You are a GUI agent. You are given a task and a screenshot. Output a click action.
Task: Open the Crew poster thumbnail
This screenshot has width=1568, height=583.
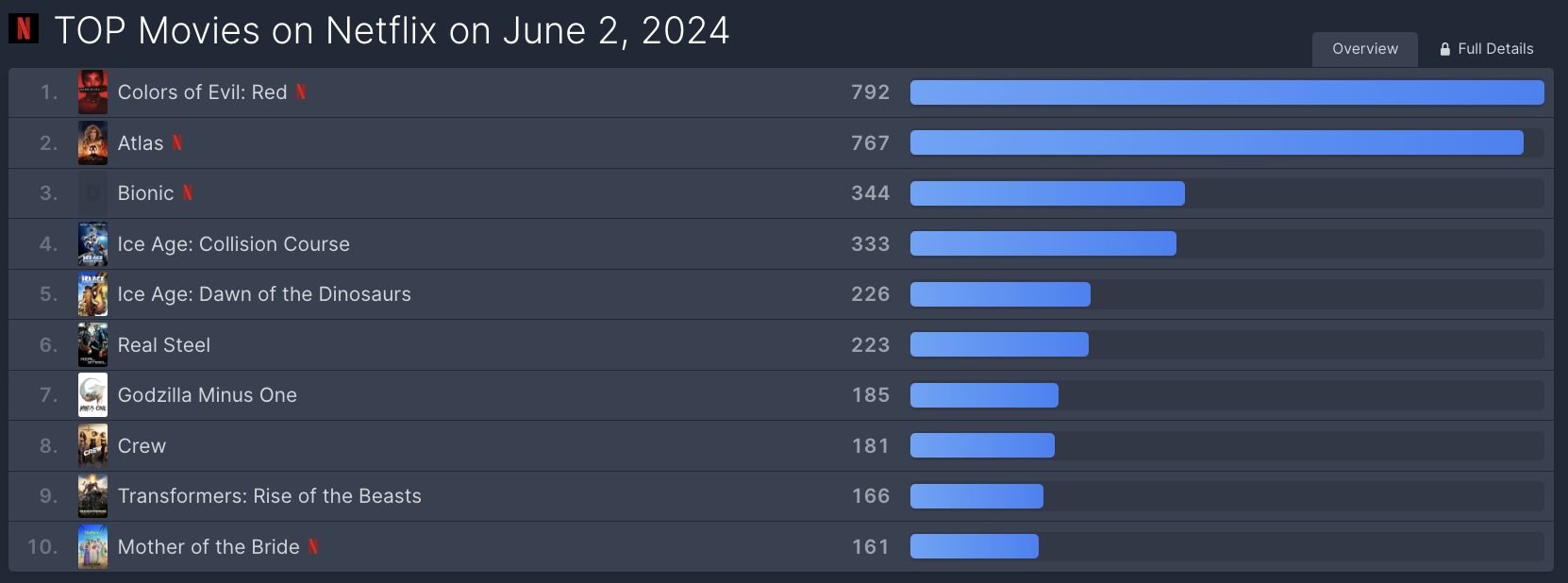pos(92,445)
